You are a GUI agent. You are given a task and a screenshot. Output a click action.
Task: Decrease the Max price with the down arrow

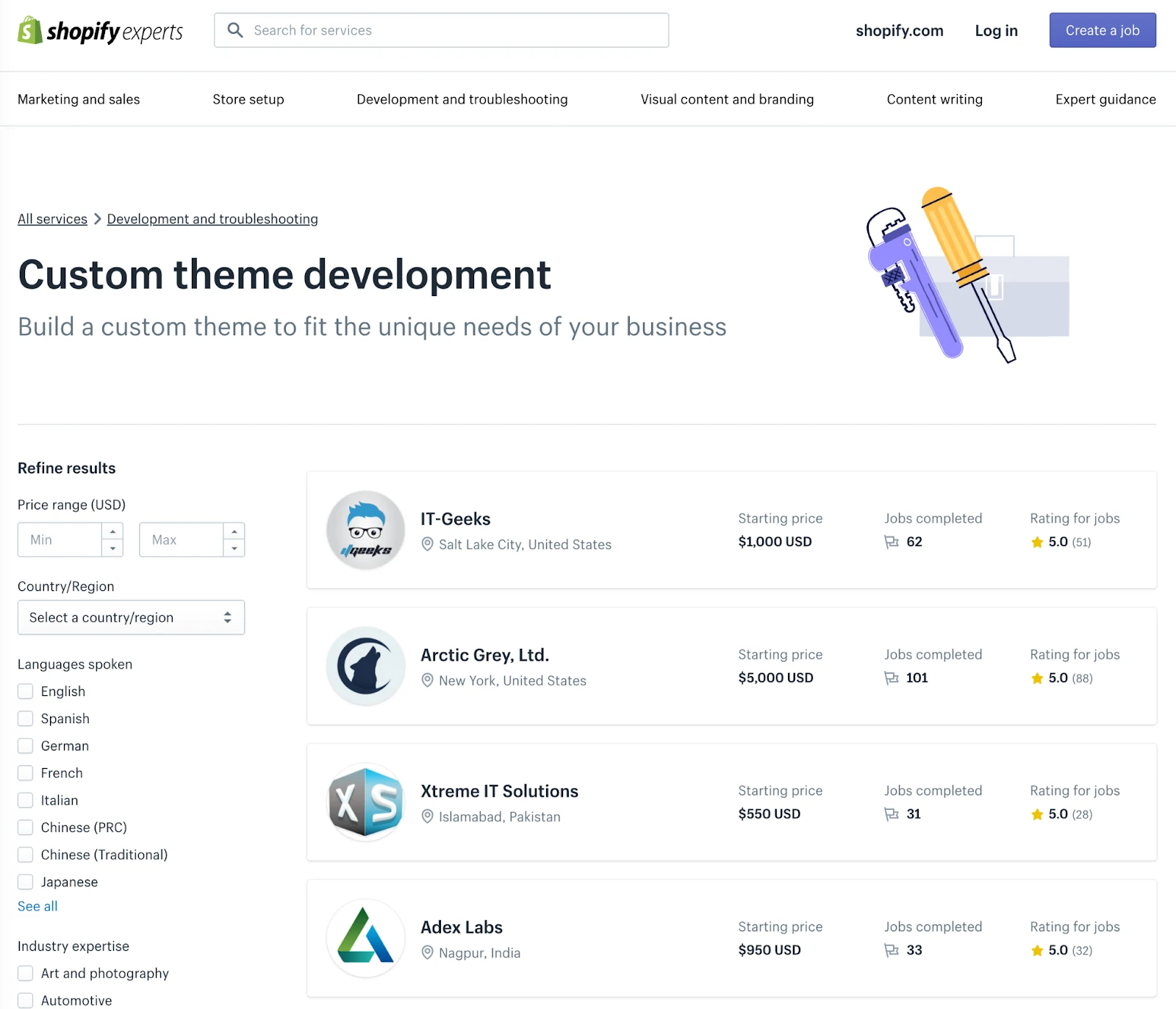(234, 548)
